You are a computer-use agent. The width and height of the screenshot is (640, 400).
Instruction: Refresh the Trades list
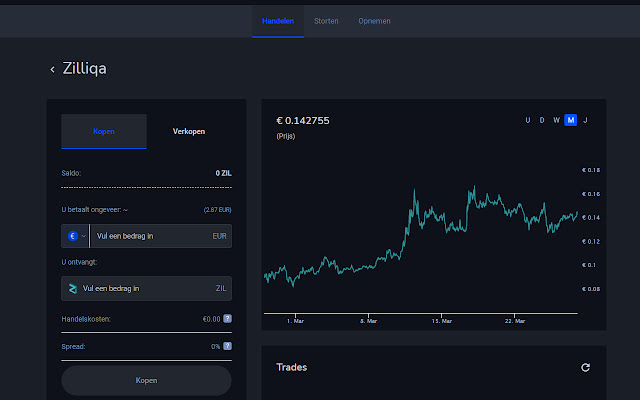[585, 367]
